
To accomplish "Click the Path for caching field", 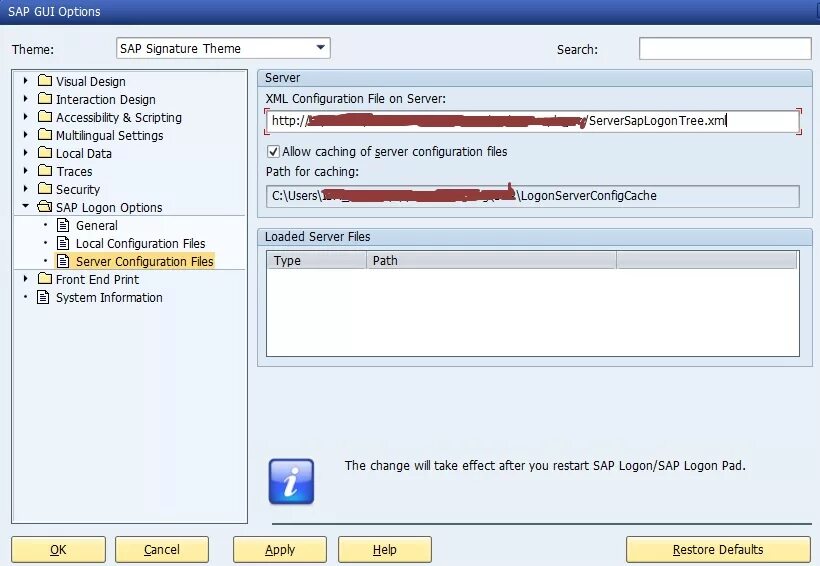I will [x=532, y=196].
